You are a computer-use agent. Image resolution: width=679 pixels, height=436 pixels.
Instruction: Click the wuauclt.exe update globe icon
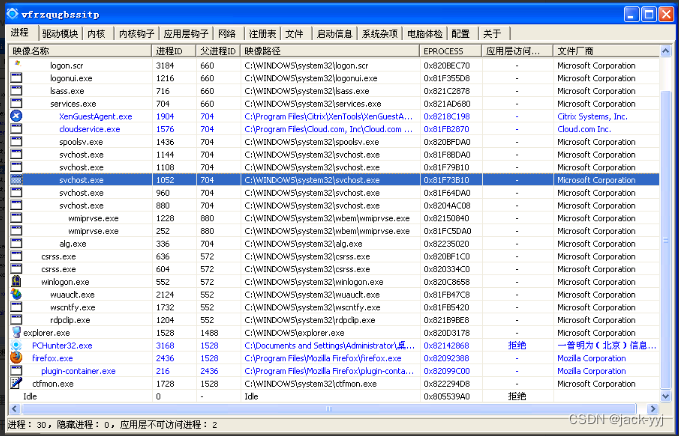pyautogui.click(x=16, y=294)
